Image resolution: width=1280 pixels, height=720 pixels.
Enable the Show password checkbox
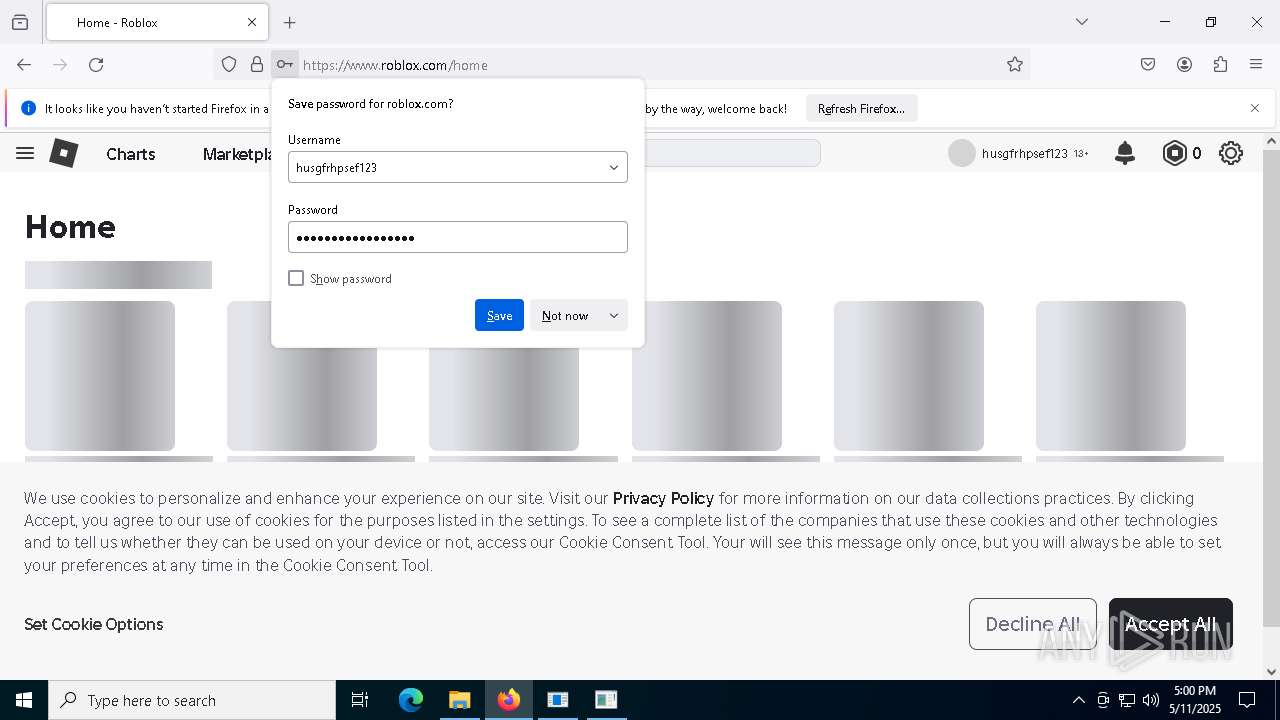296,278
